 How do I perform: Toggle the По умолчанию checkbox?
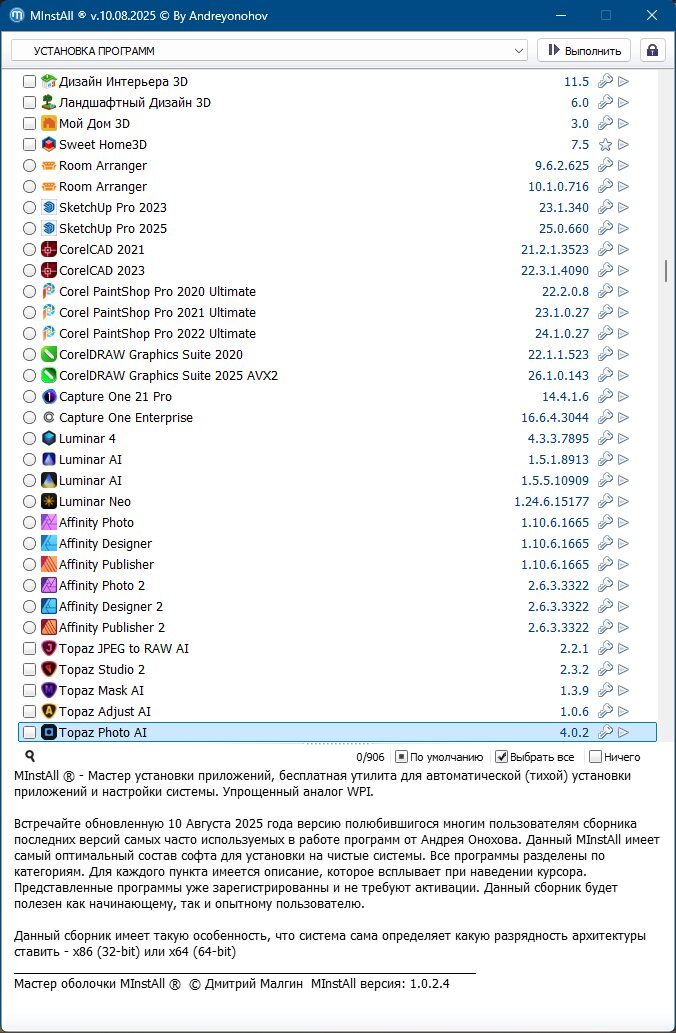point(401,757)
